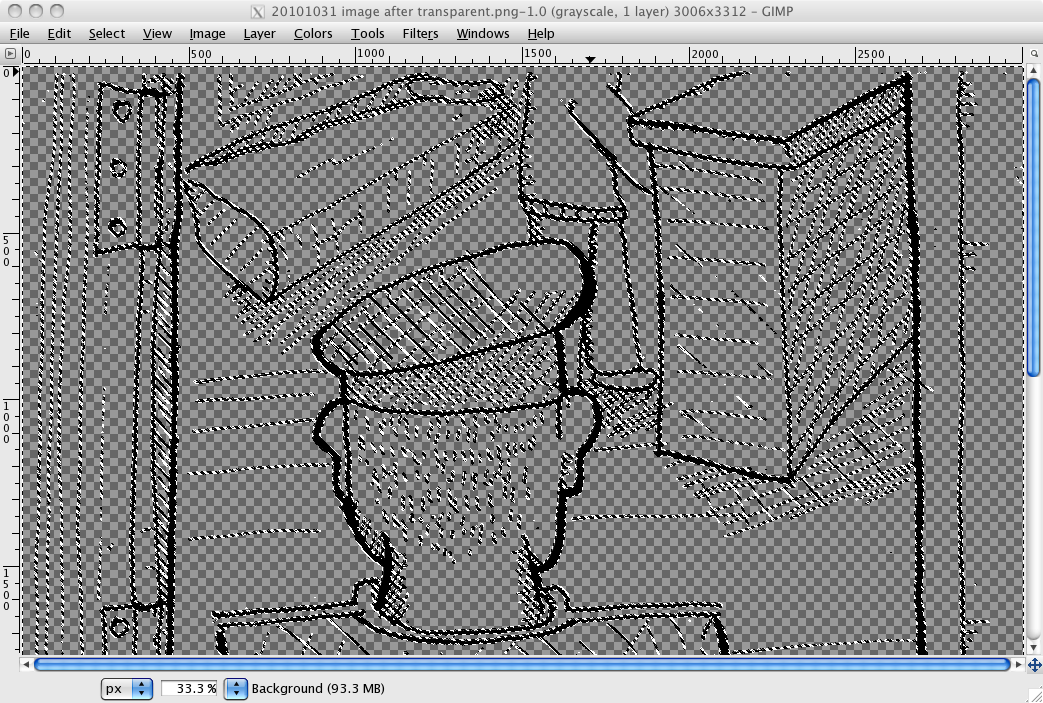Open the zoom level dropdown stepper
Image resolution: width=1043 pixels, height=703 pixels.
[x=235, y=688]
